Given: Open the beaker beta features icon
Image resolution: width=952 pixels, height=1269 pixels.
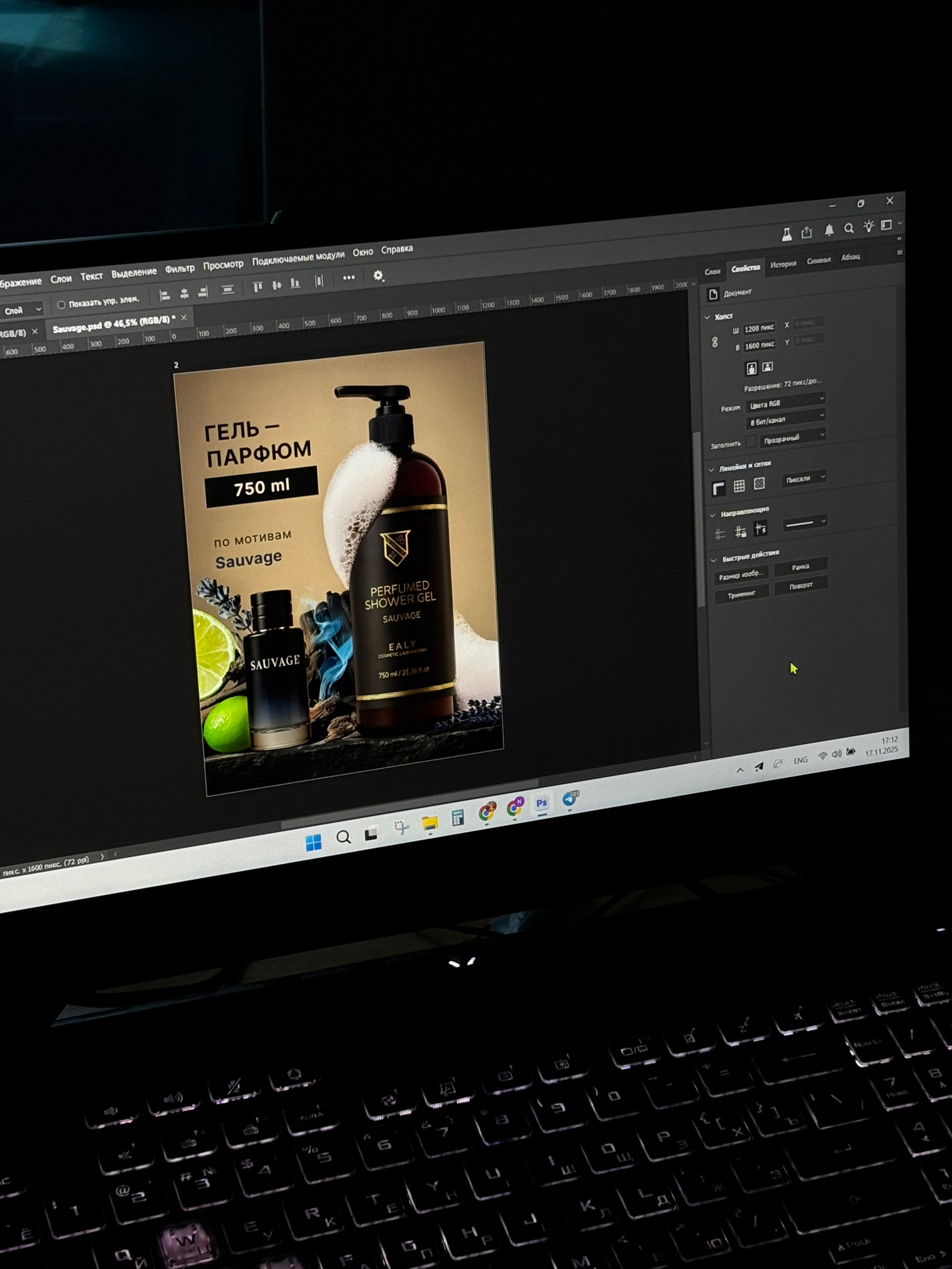Looking at the screenshot, I should (x=787, y=234).
